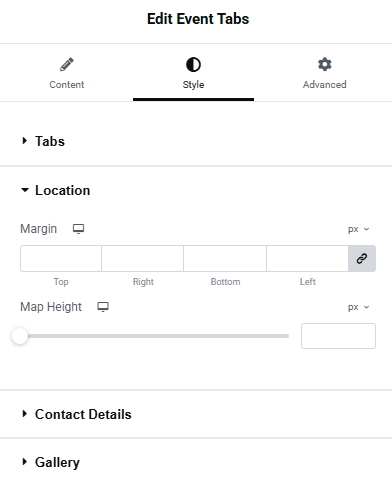Click the Map Height slider handle

[x=20, y=336]
